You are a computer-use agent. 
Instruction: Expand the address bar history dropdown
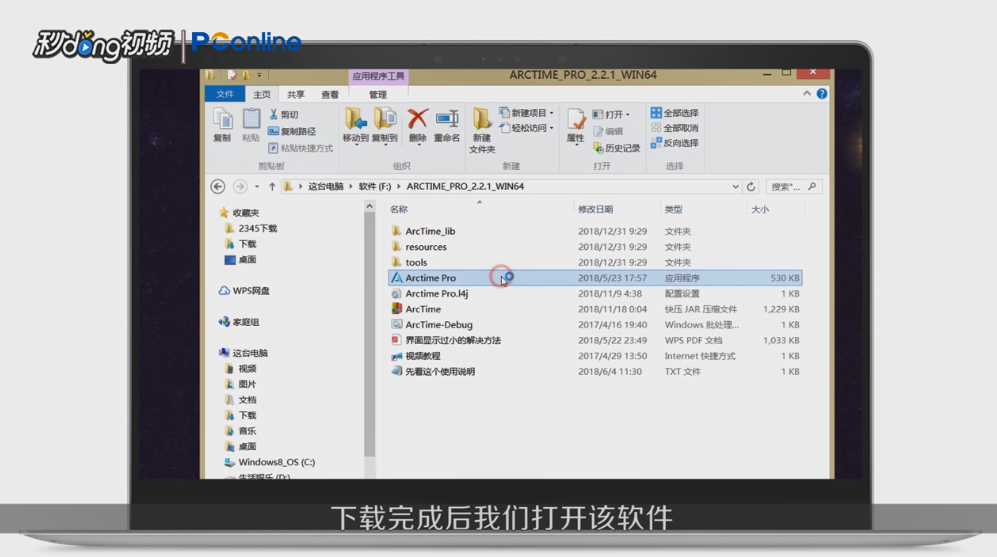(735, 186)
